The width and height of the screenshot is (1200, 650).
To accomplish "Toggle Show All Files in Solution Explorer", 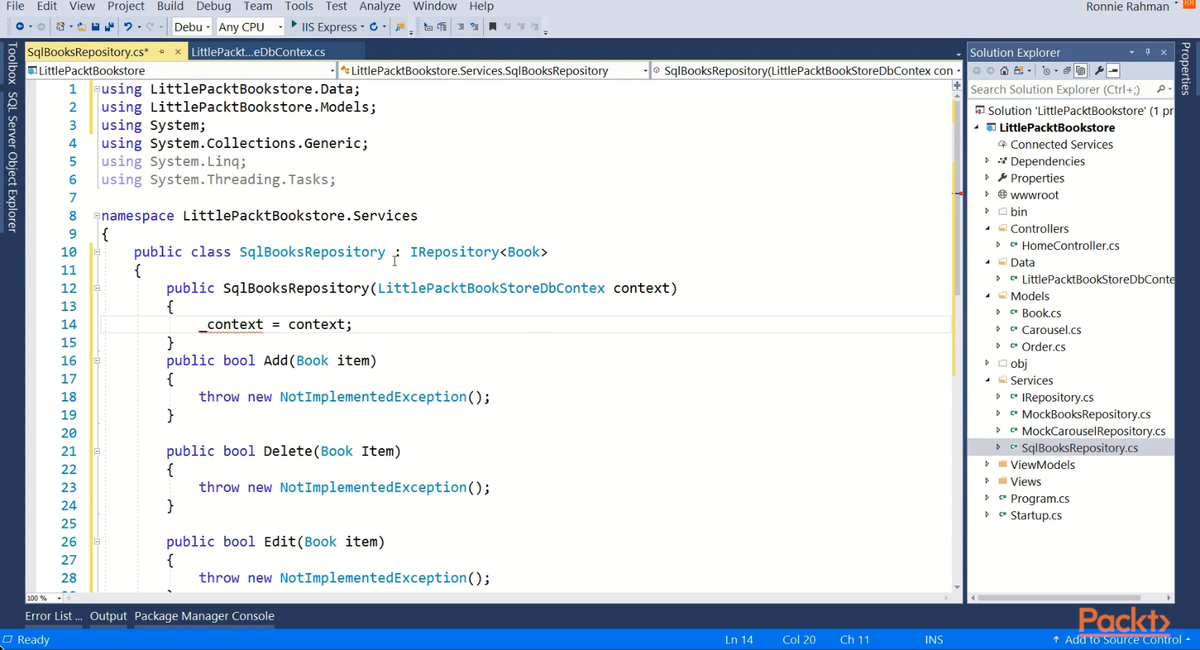I will [1080, 71].
